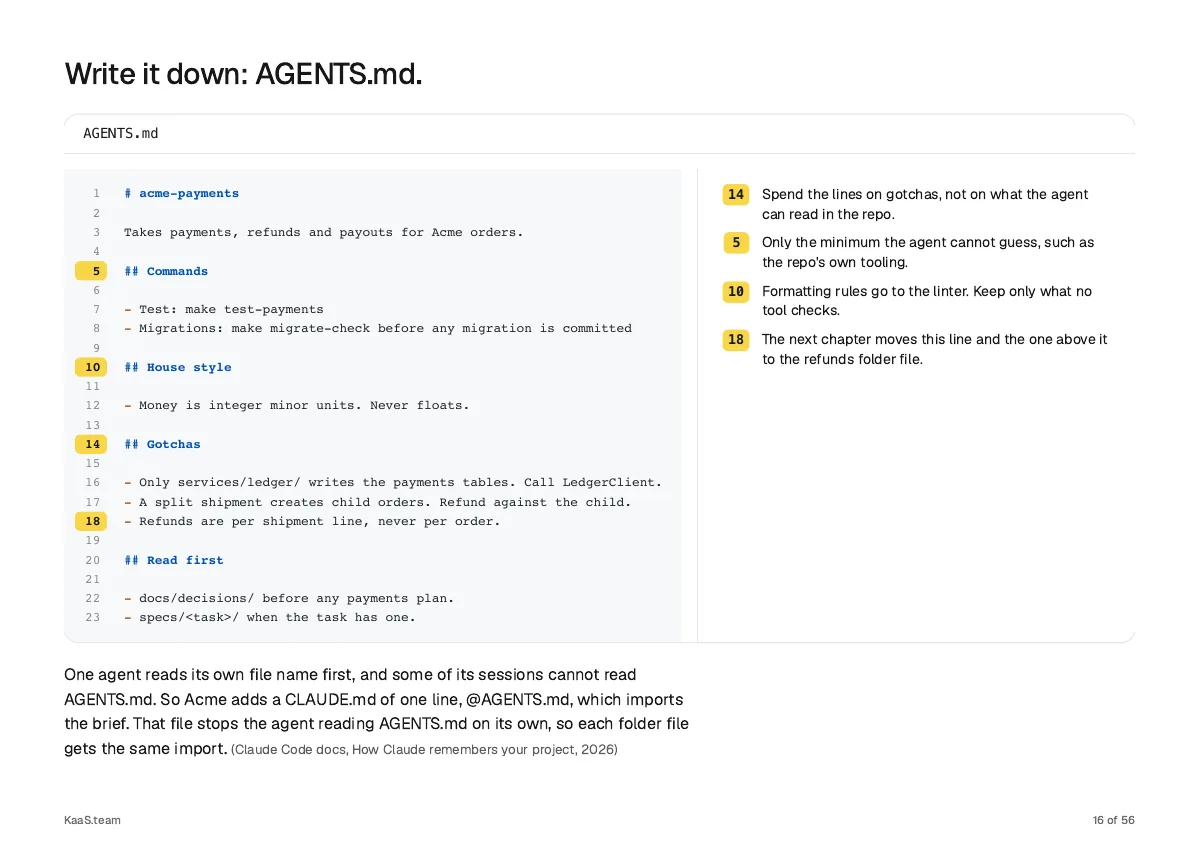This screenshot has width=1200, height=849.
Task: Select annotation badge 5 in the notes column
Action: (736, 243)
